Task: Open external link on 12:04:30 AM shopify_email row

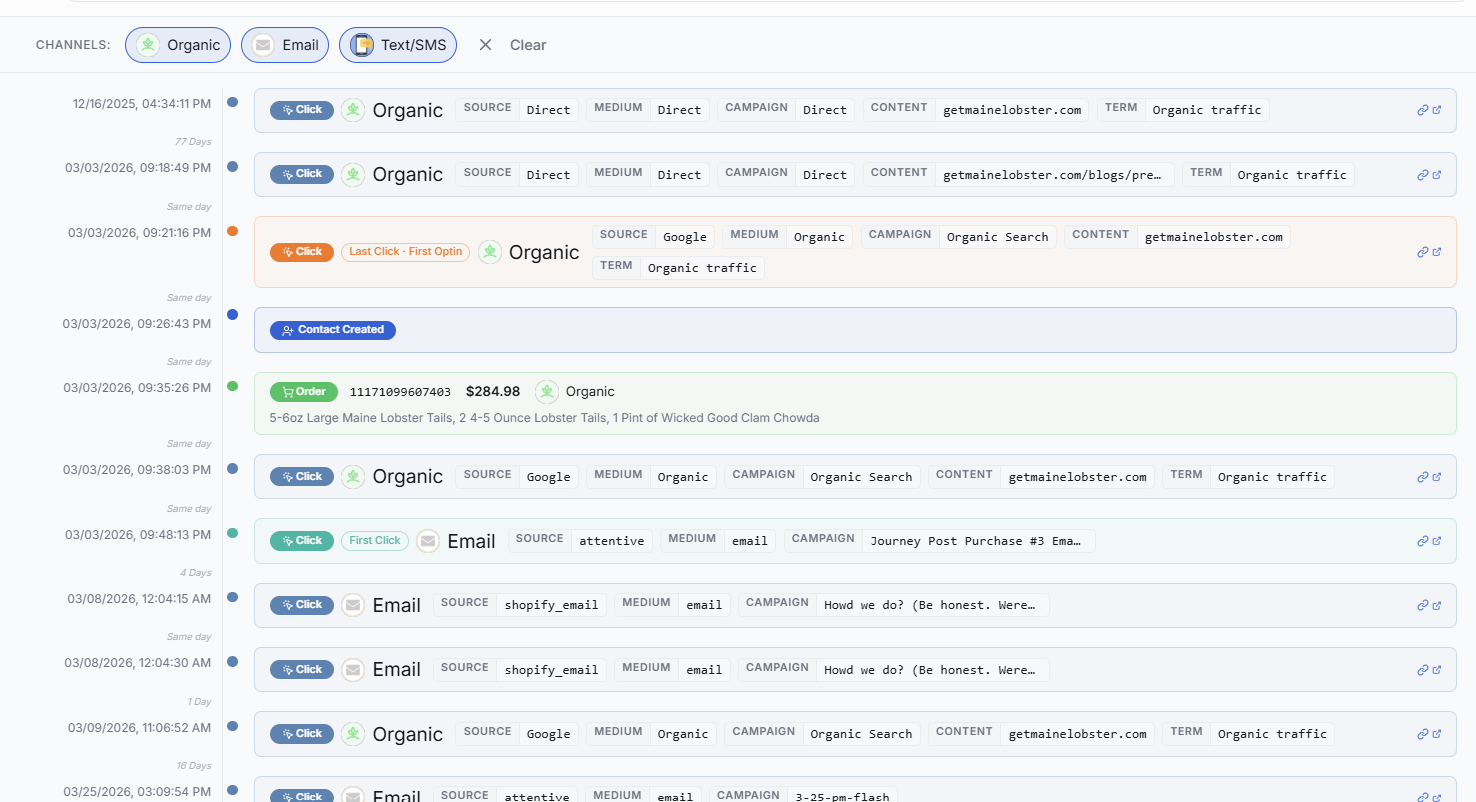Action: (x=1437, y=670)
